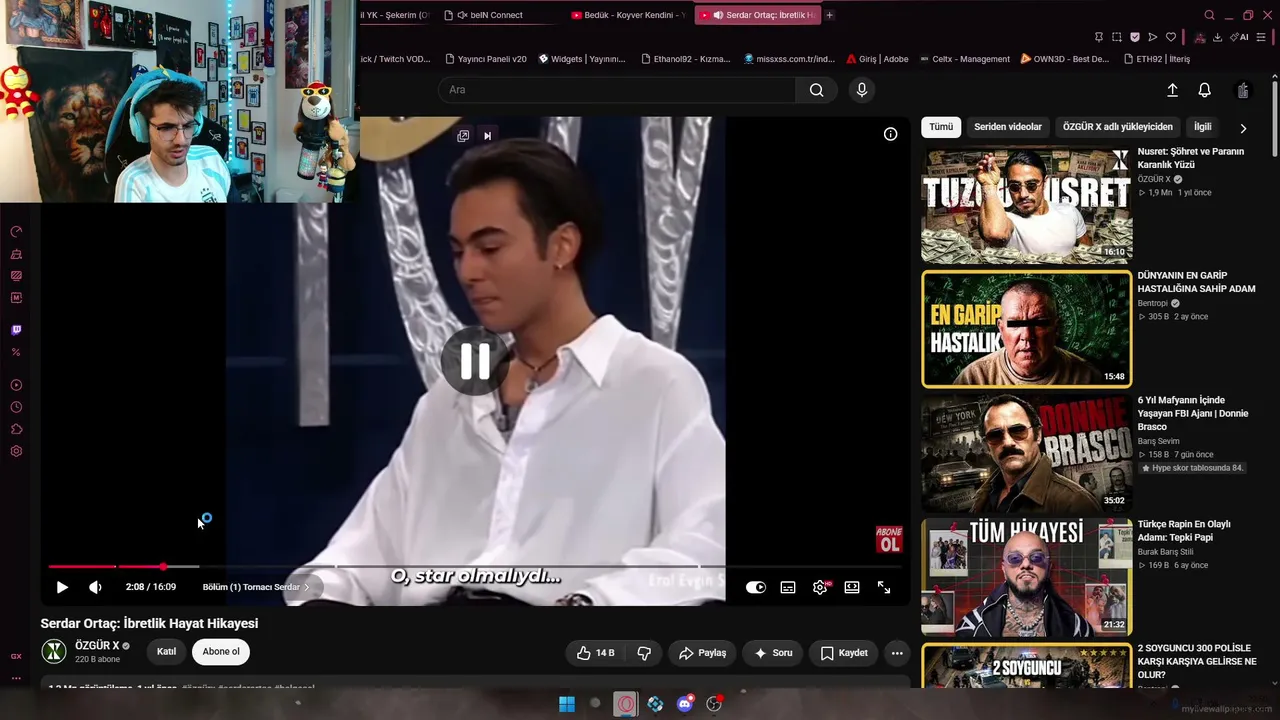Toggle subtitles on the video

pos(788,587)
